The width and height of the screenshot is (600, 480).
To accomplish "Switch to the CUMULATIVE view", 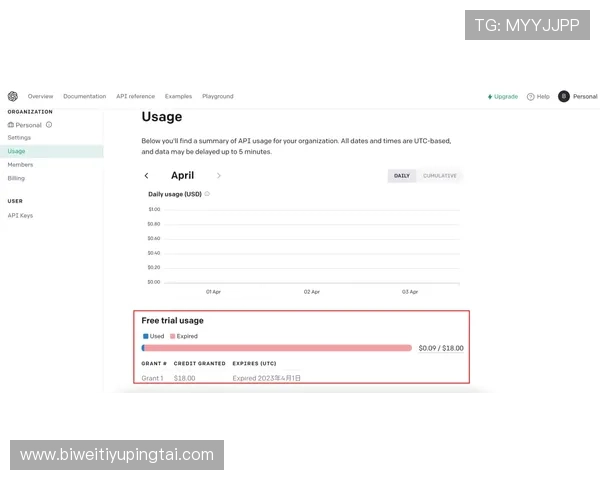I will [440, 176].
